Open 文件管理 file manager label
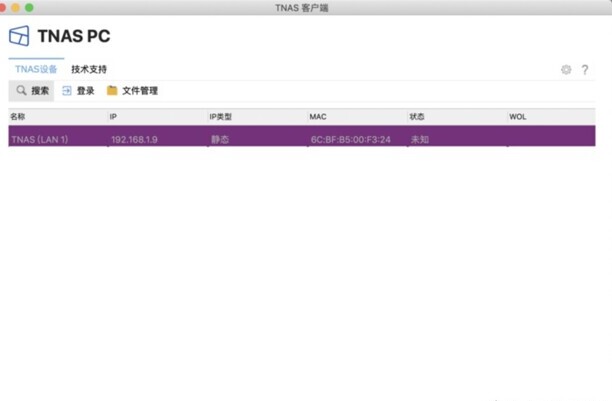The image size is (612, 401). point(140,91)
